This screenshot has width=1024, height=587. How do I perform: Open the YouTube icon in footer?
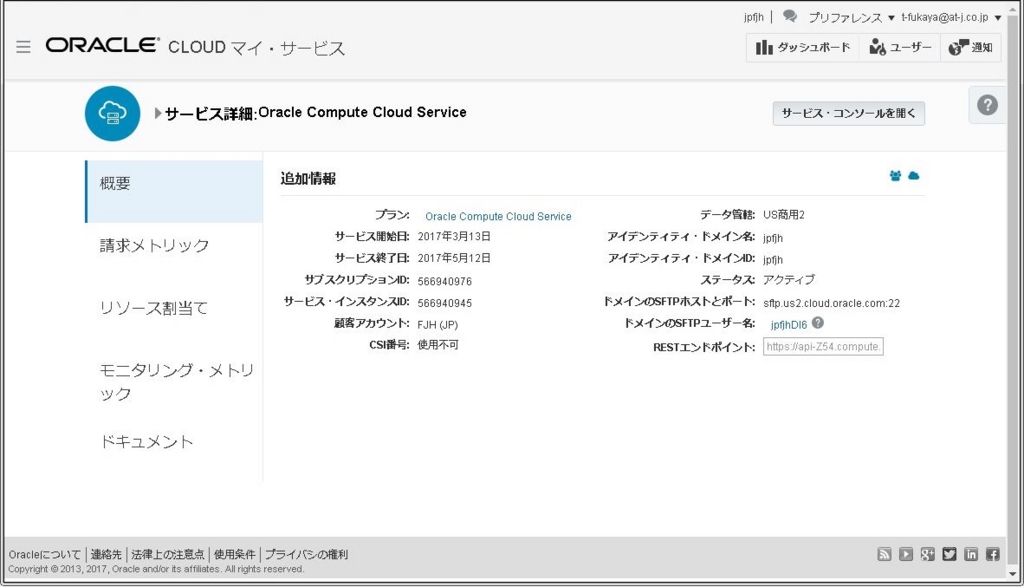pyautogui.click(x=906, y=554)
